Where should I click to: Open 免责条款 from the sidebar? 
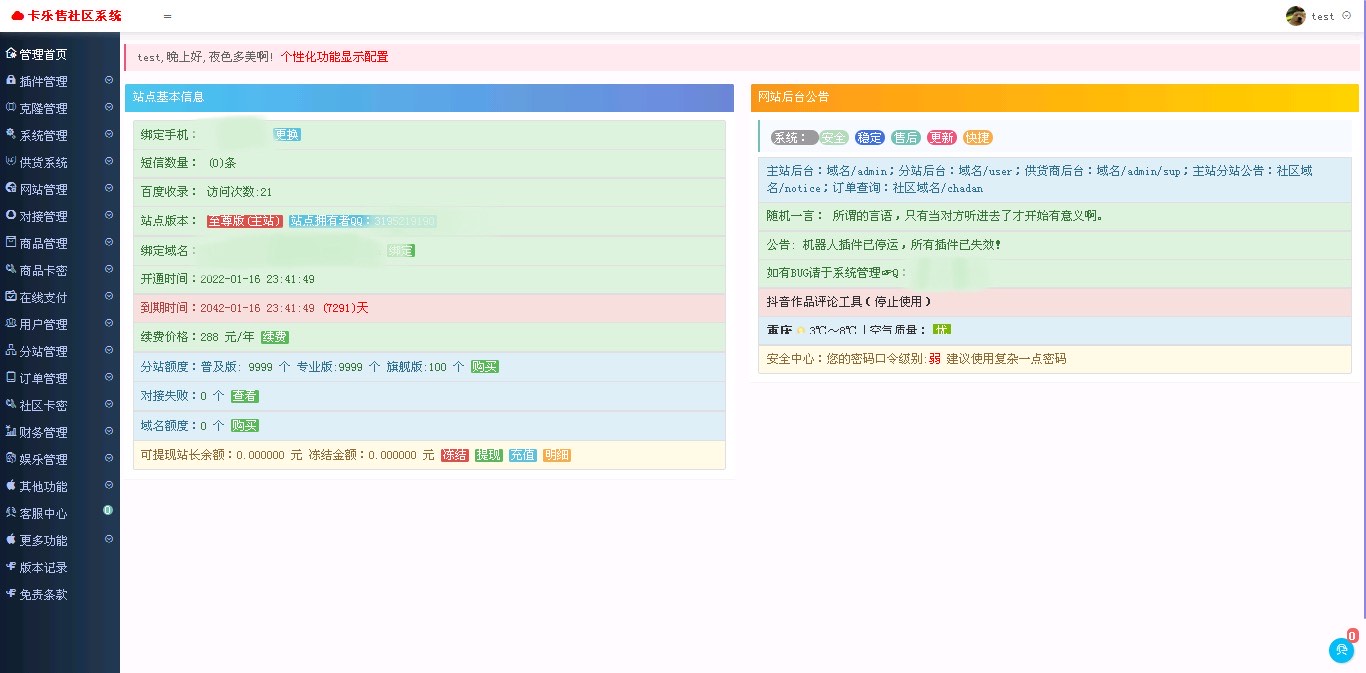[x=40, y=594]
